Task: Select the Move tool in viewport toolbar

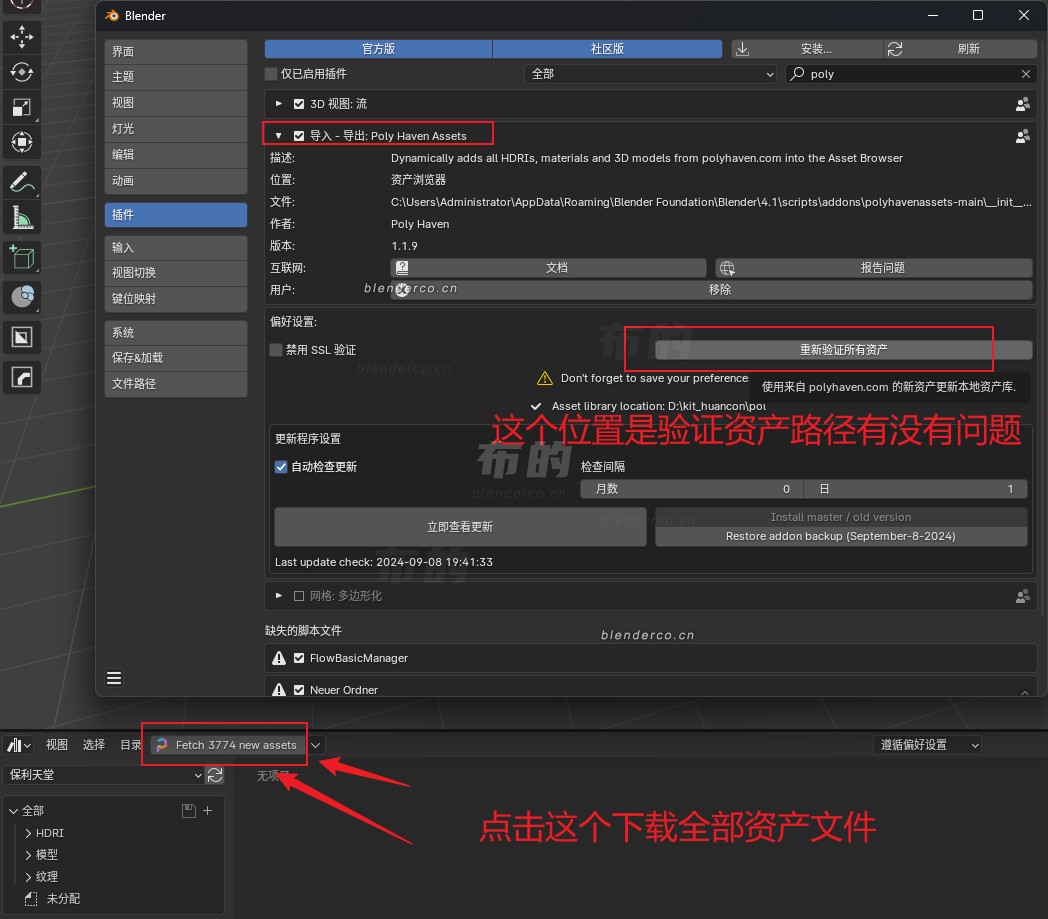Action: [21, 37]
